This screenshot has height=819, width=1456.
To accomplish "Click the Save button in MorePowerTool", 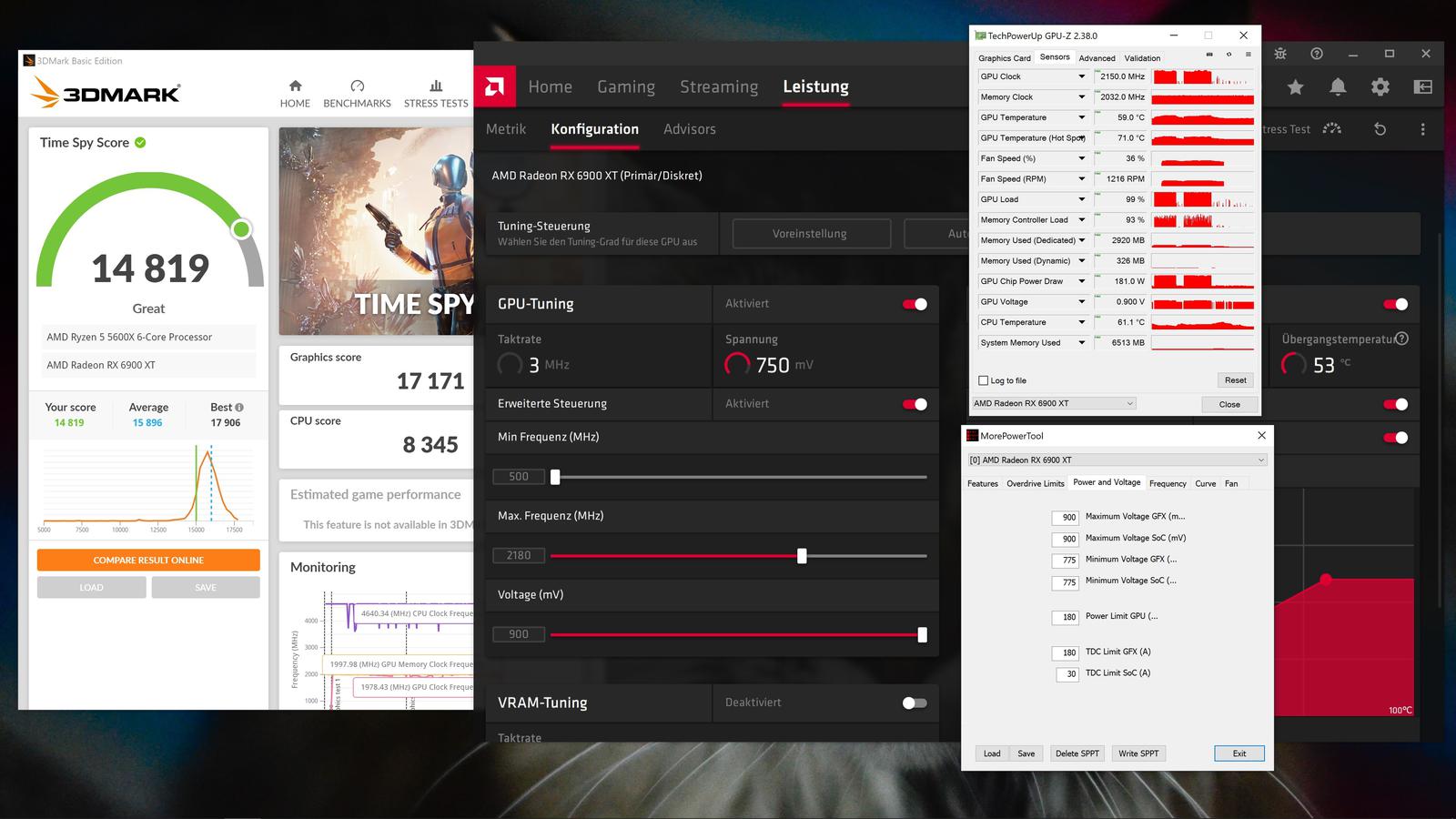I will click(x=1026, y=753).
